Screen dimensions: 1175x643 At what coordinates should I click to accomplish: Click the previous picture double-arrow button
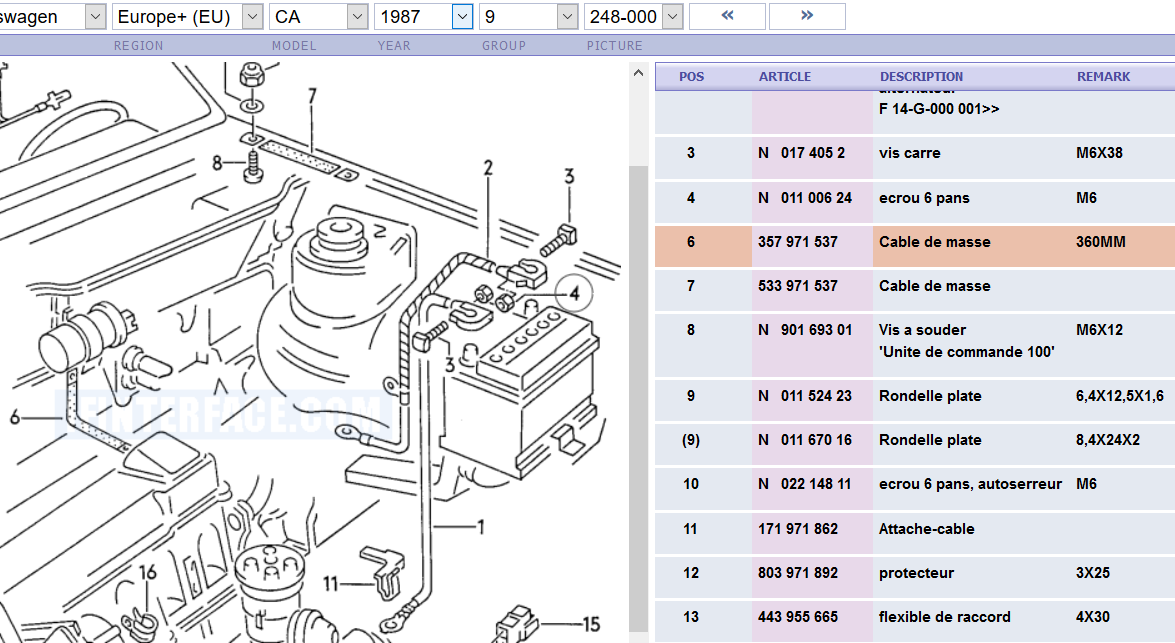(727, 16)
